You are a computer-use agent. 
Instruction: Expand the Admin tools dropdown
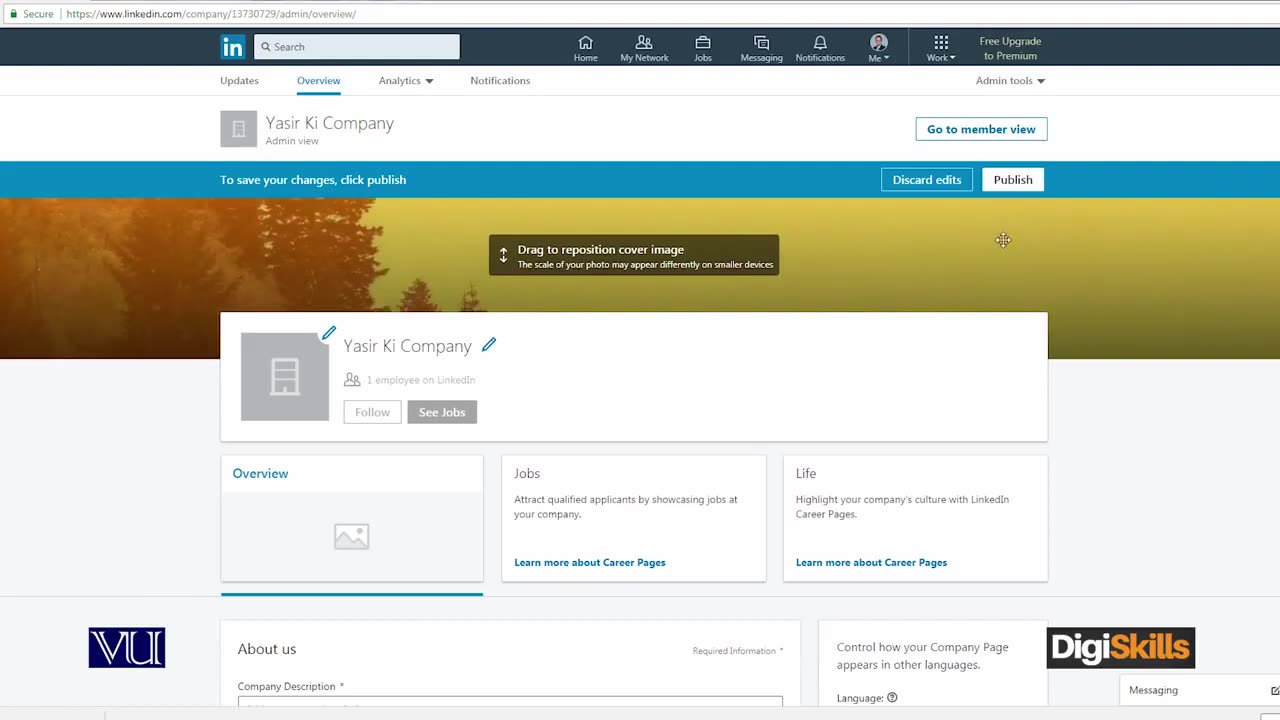point(1010,81)
